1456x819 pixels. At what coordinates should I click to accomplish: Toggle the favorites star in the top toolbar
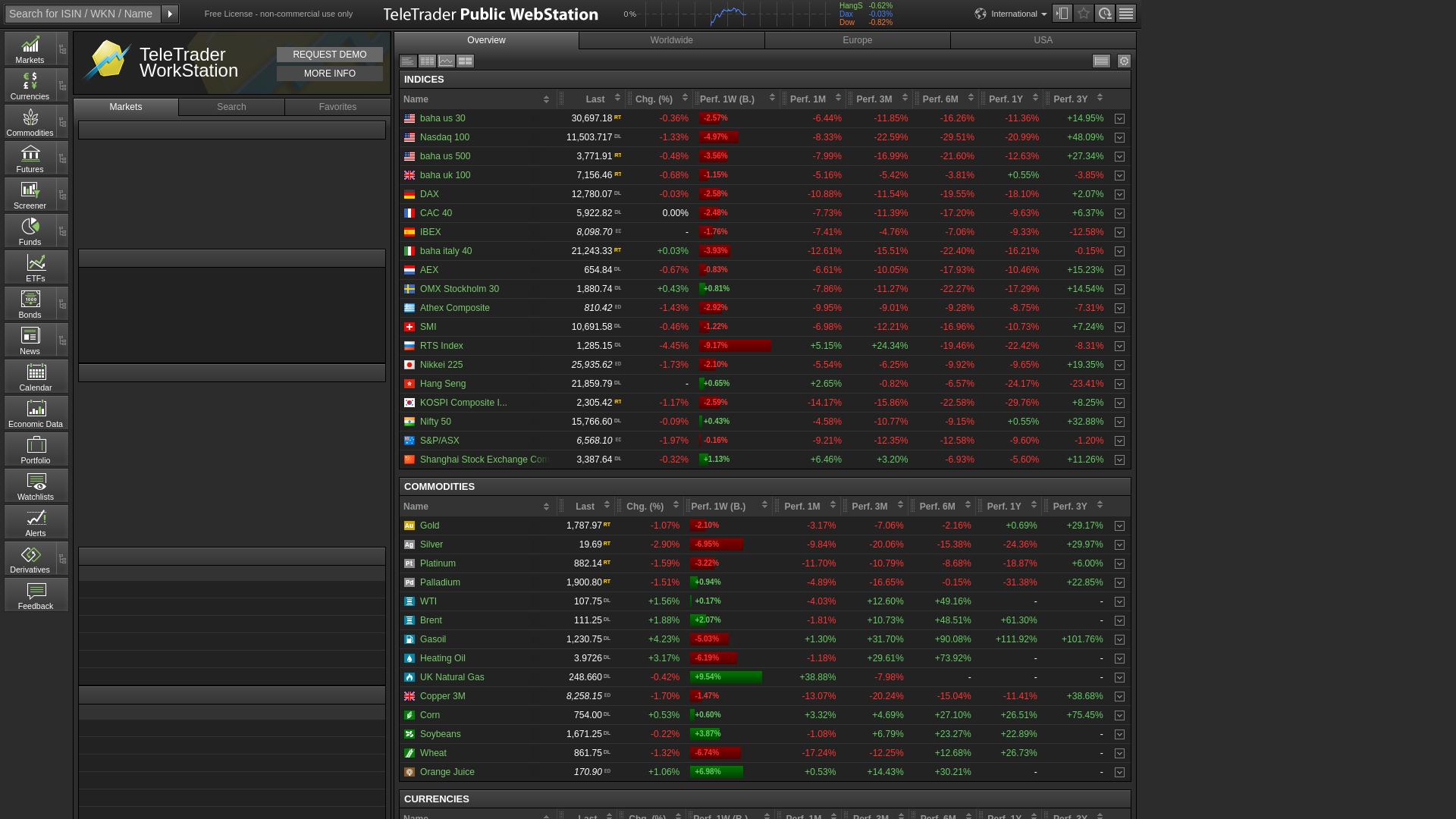click(x=1084, y=13)
